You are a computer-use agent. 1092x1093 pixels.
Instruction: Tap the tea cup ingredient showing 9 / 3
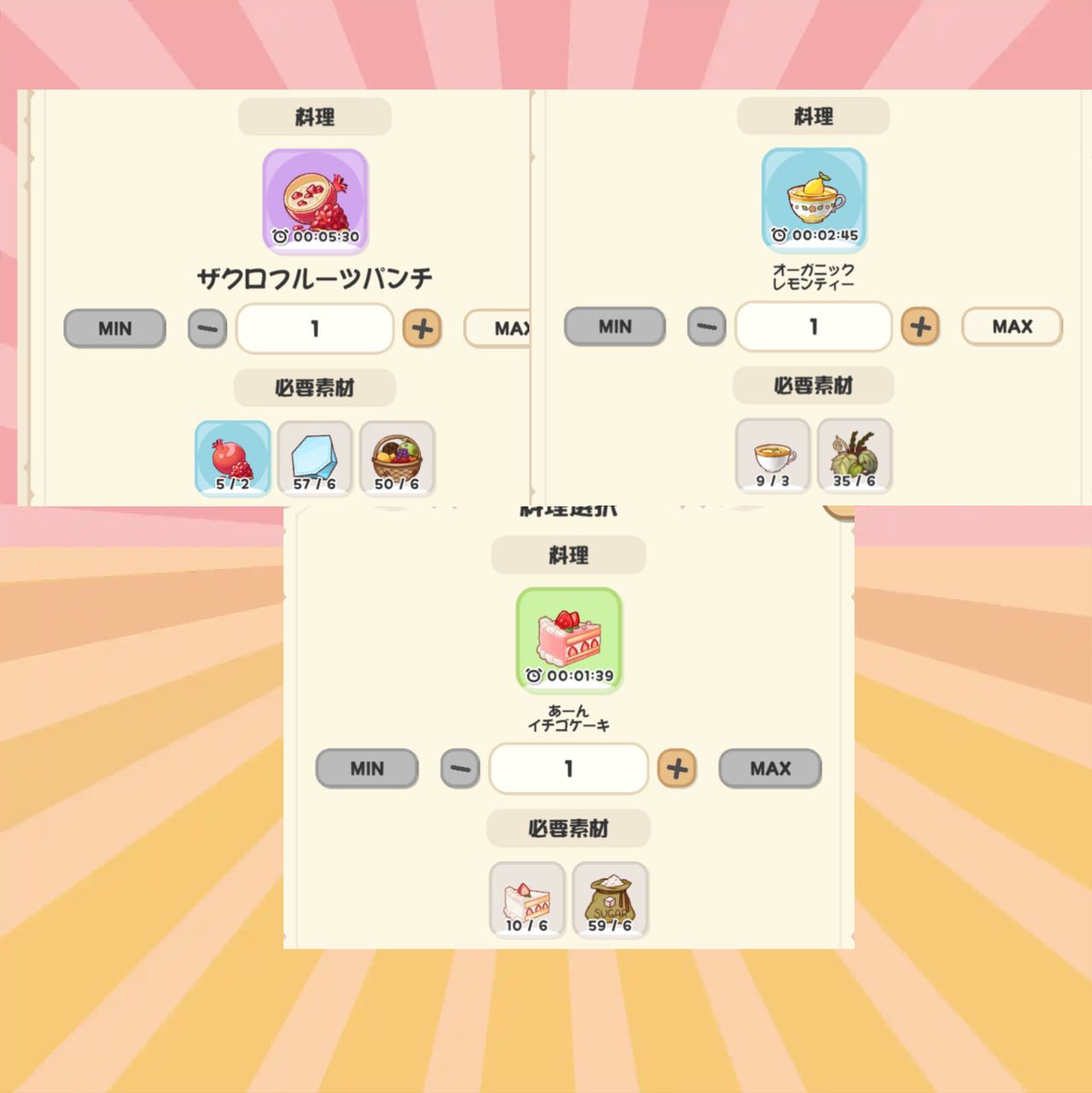click(773, 456)
